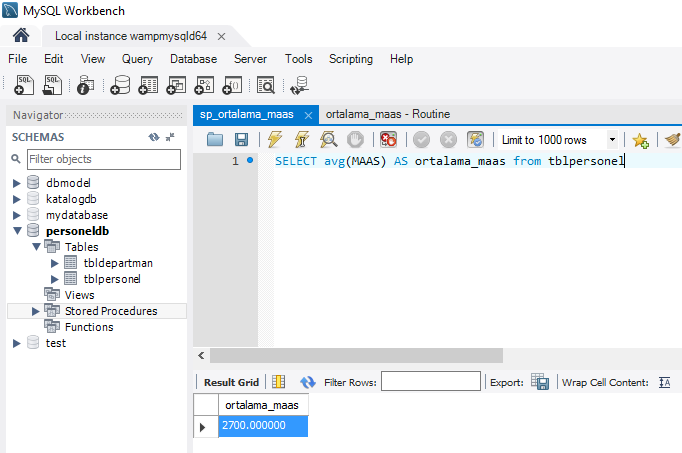
Task: Create a new schema icon
Action: tap(120, 85)
